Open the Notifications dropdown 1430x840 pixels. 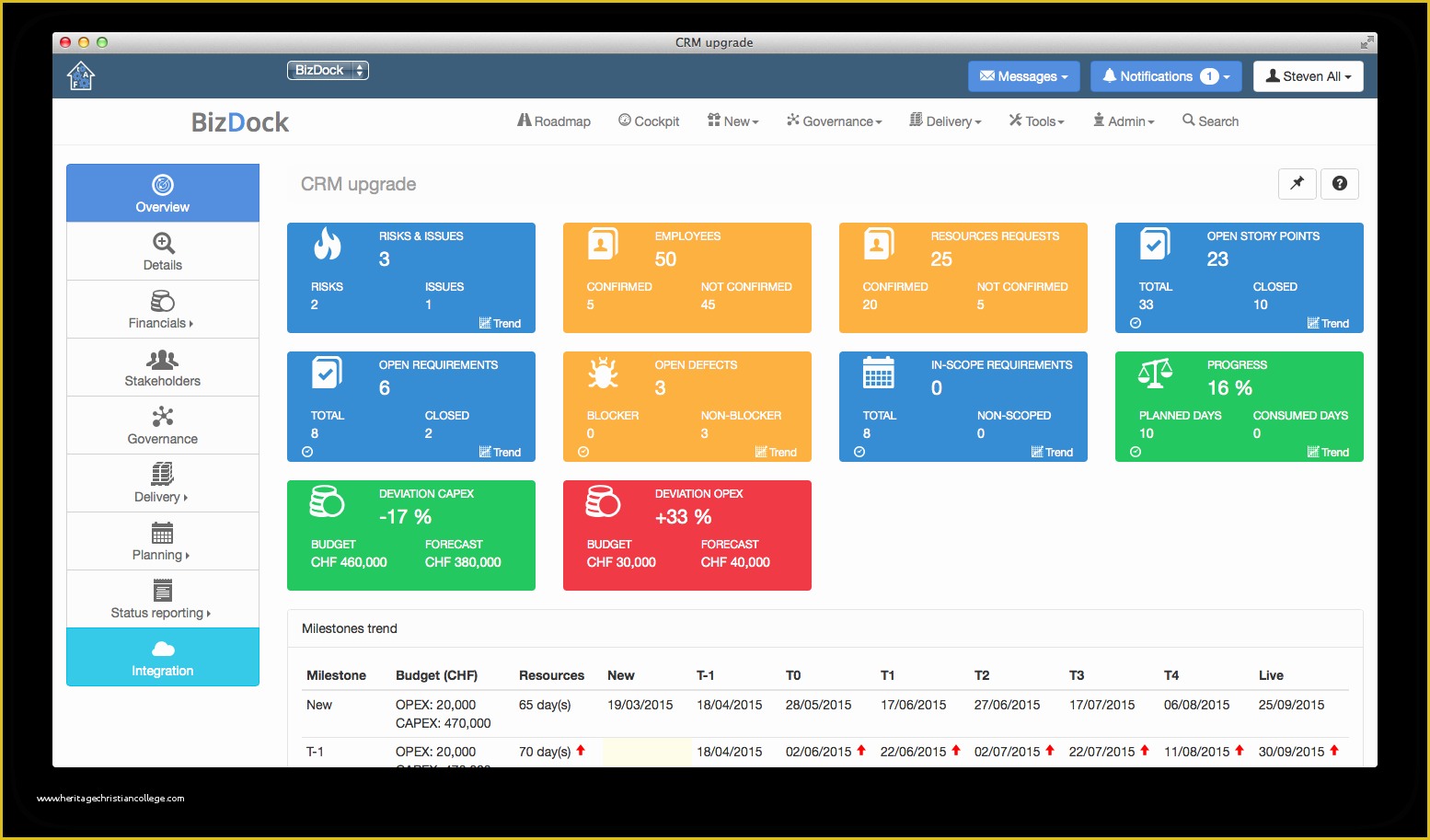coord(1165,75)
